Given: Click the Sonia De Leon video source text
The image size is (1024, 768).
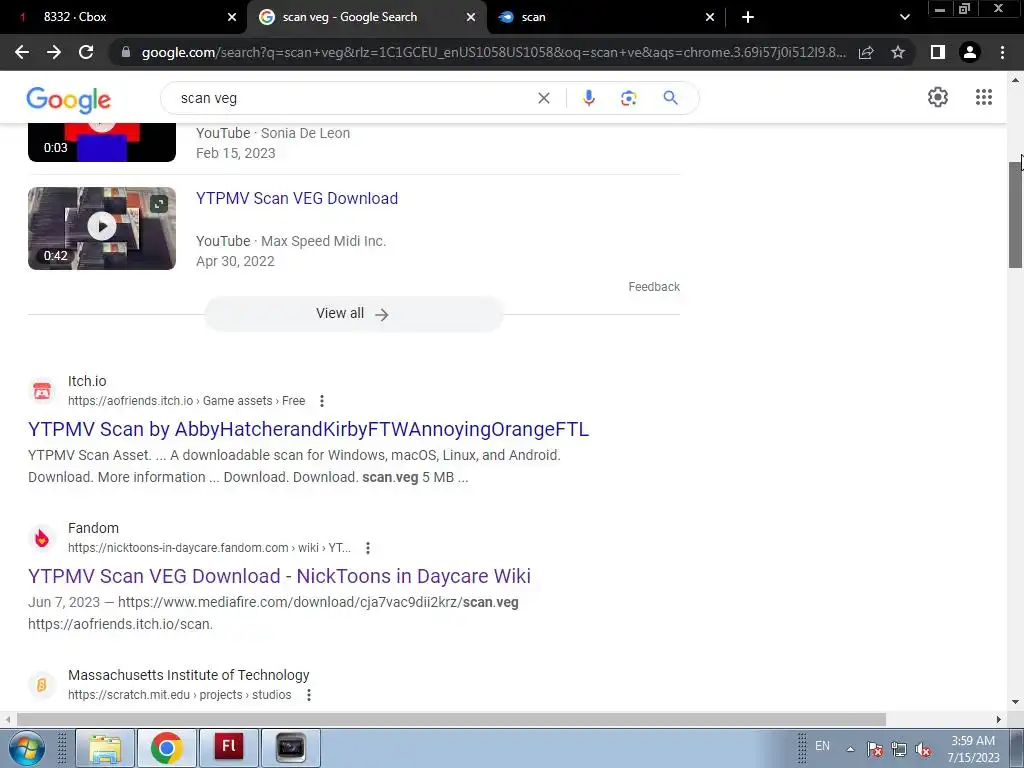Looking at the screenshot, I should pyautogui.click(x=306, y=133).
